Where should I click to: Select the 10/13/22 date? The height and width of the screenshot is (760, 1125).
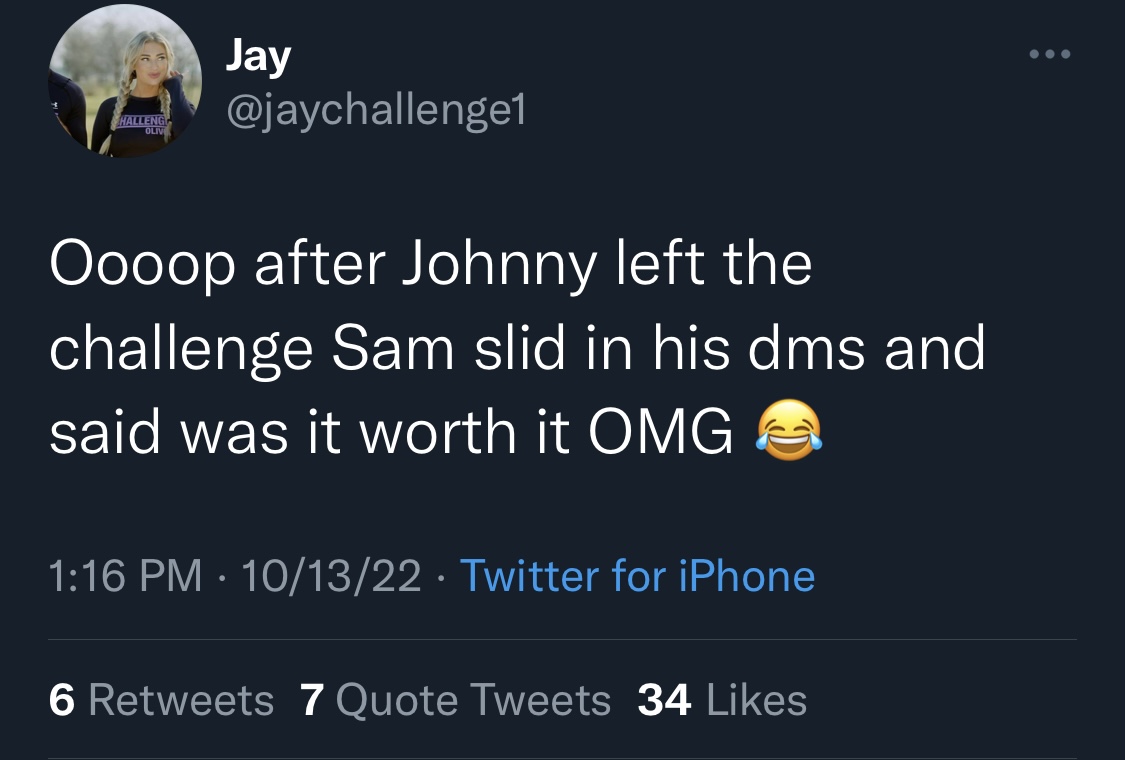click(x=331, y=576)
